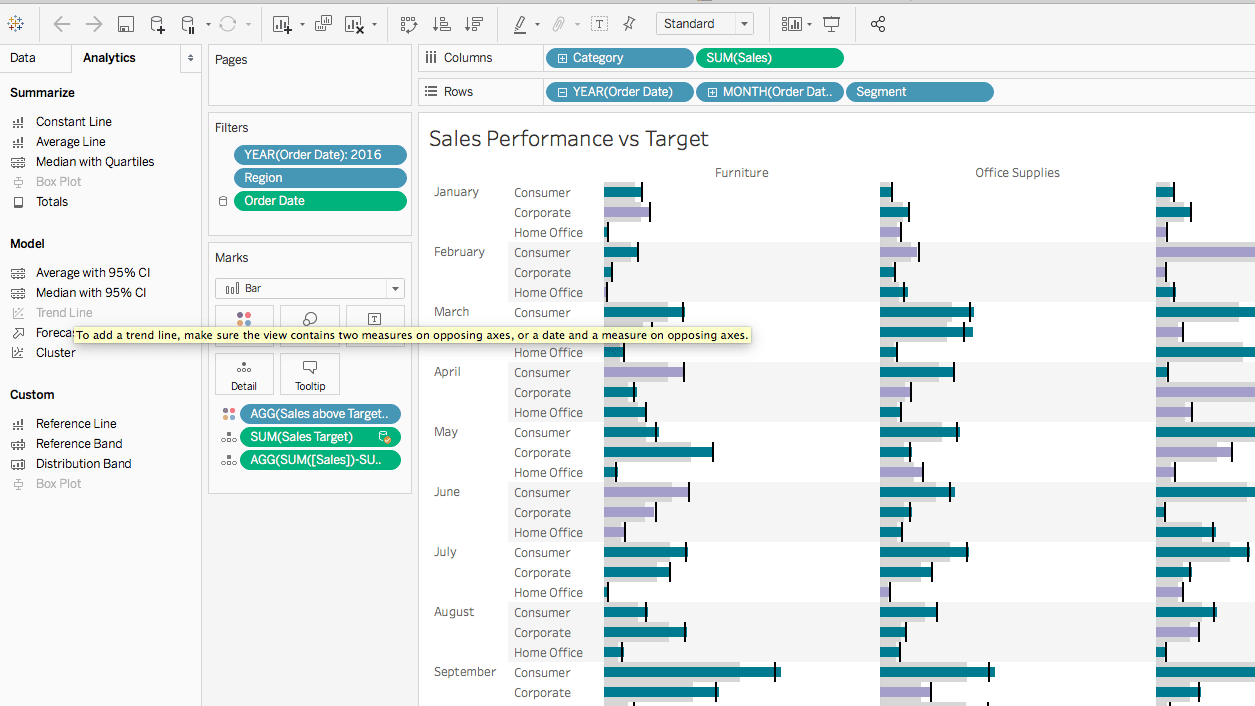1255x706 pixels.
Task: Expand the MONTH(Order Date) pill plus
Action: [x=712, y=92]
